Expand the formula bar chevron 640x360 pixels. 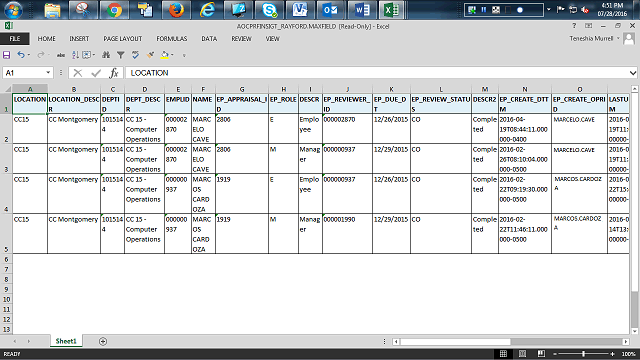633,73
